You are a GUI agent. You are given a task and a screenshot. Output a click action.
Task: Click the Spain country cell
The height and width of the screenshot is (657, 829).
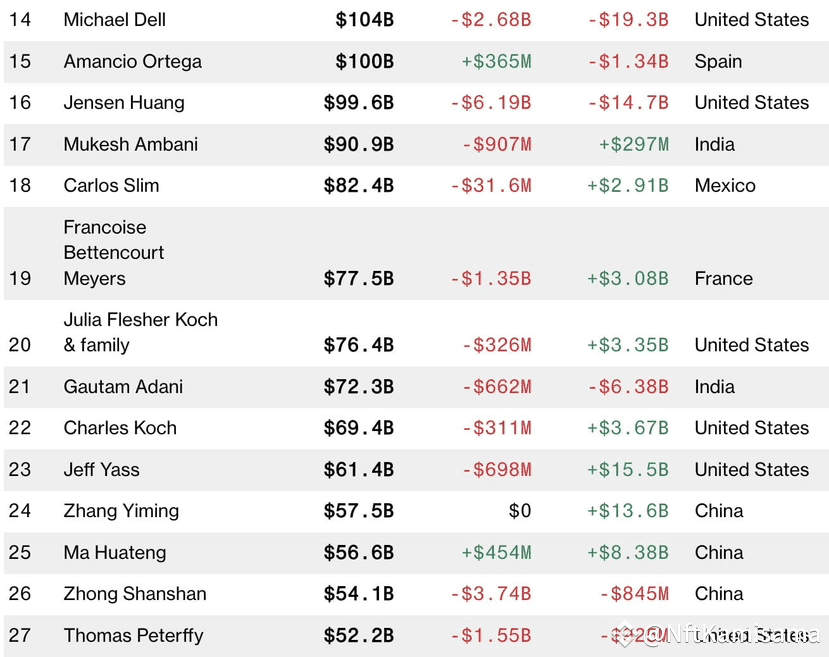[x=718, y=61]
